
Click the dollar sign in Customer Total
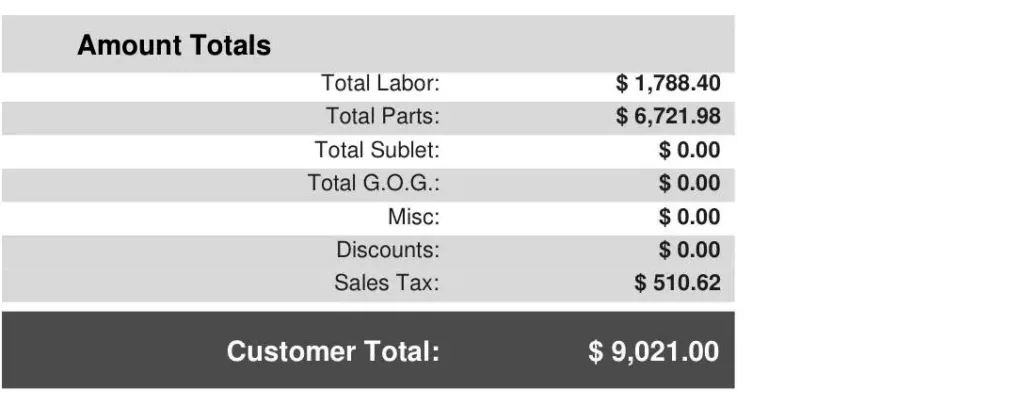pyautogui.click(x=596, y=351)
